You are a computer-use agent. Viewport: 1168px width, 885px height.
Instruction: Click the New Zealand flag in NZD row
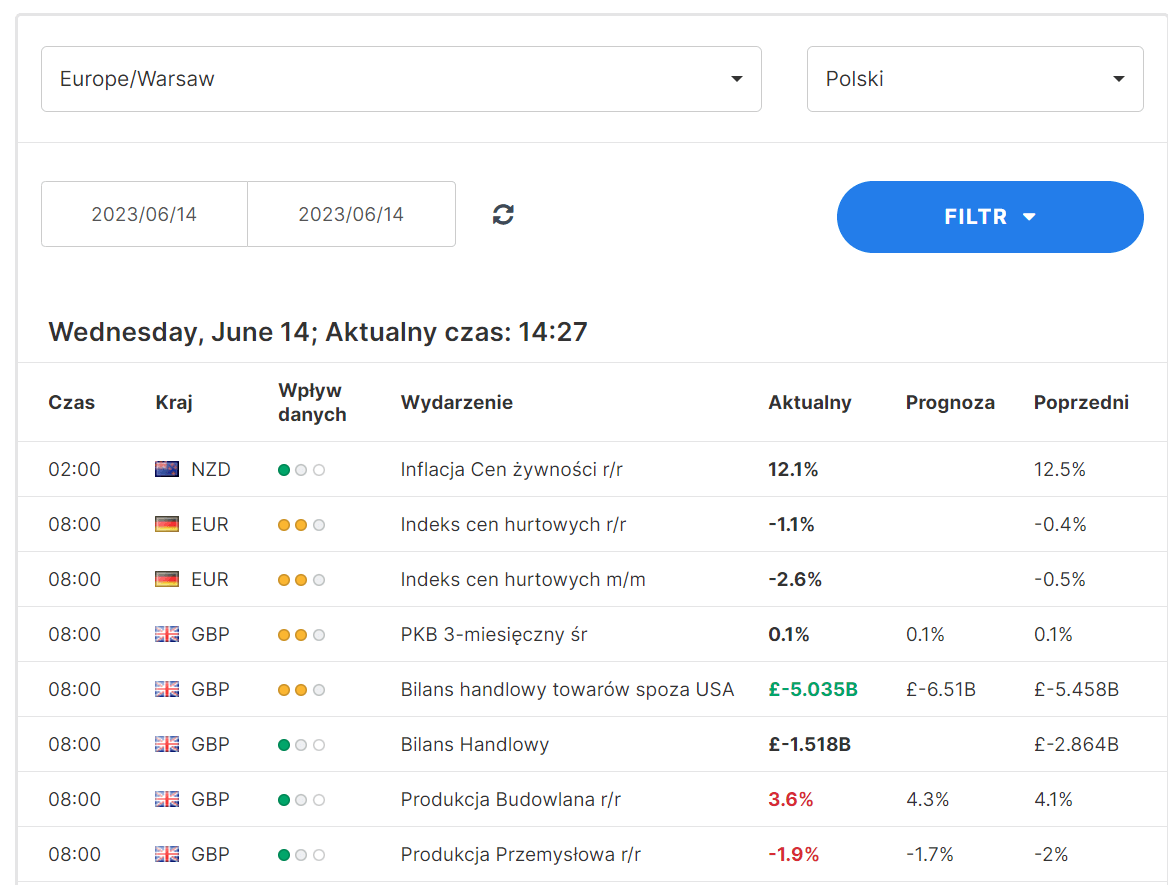pos(167,469)
